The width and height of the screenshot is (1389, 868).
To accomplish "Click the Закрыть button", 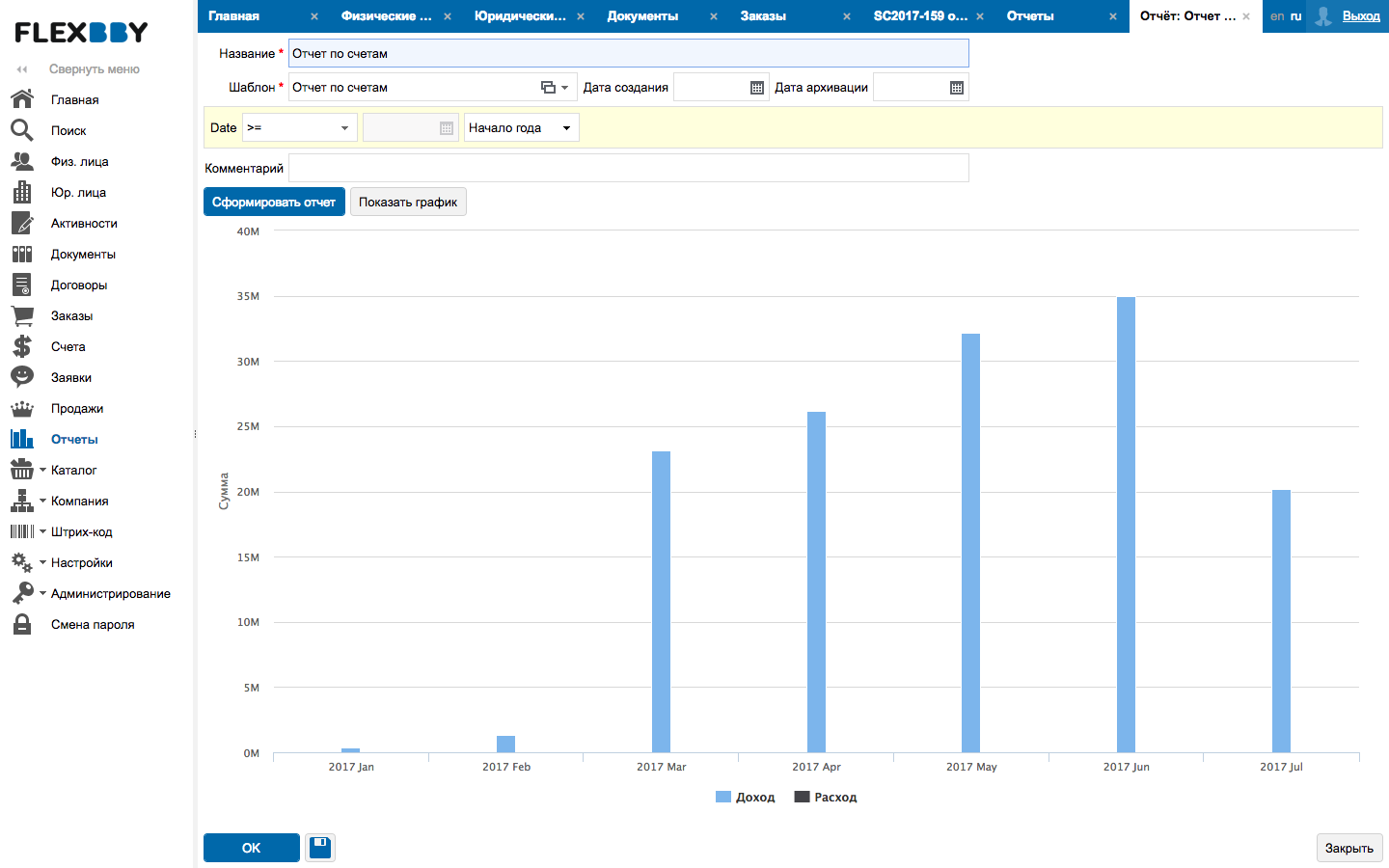I will 1348,848.
